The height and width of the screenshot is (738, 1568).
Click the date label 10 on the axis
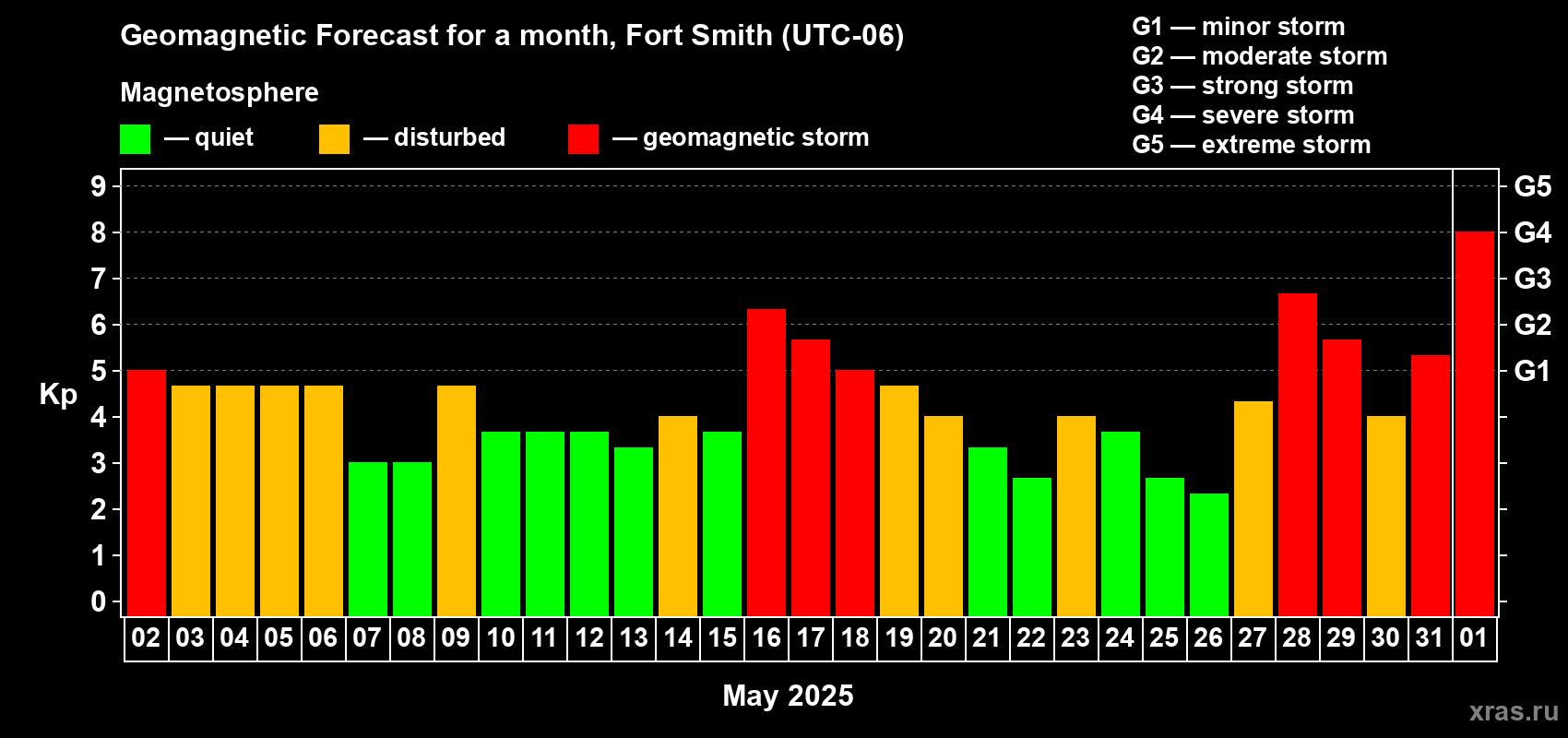[x=500, y=637]
